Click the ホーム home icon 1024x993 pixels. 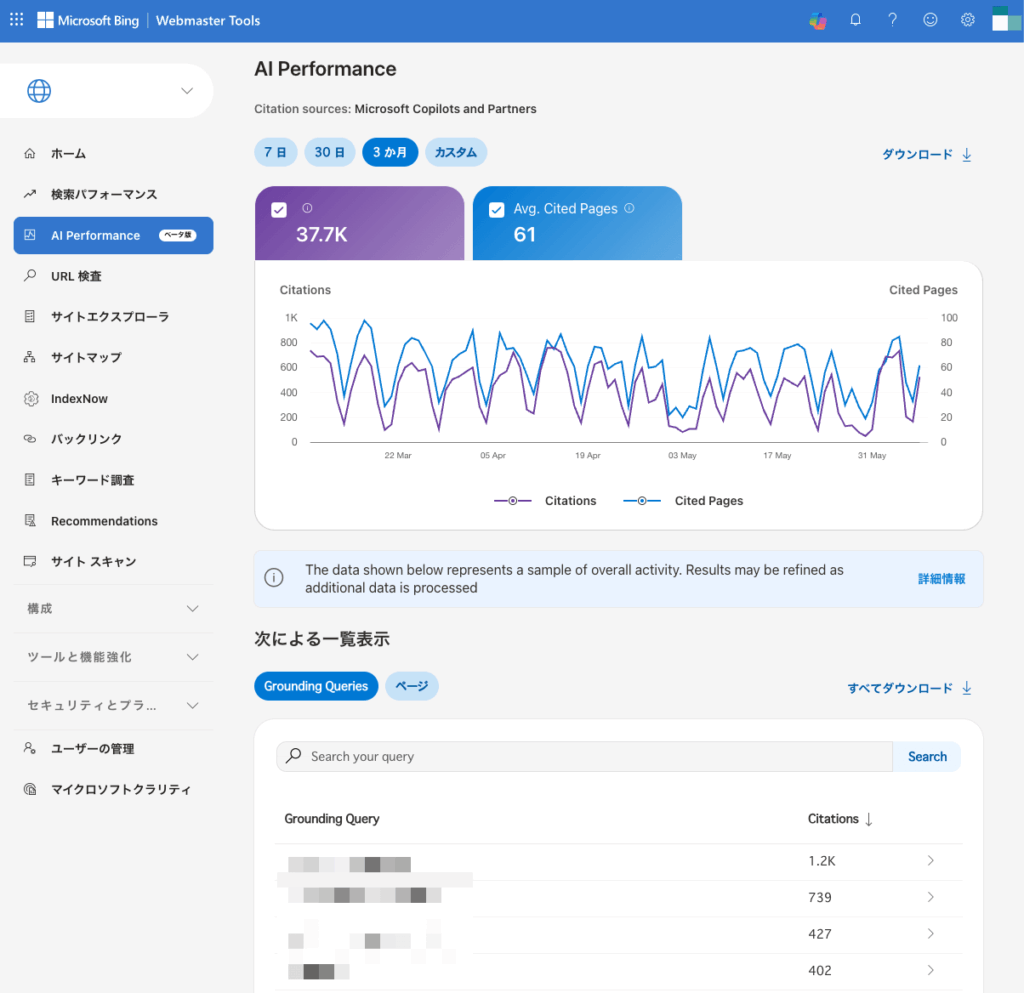[30, 153]
